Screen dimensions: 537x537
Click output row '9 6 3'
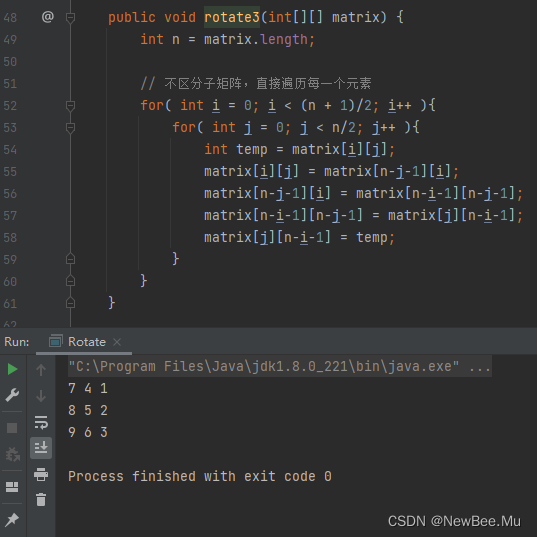click(88, 432)
